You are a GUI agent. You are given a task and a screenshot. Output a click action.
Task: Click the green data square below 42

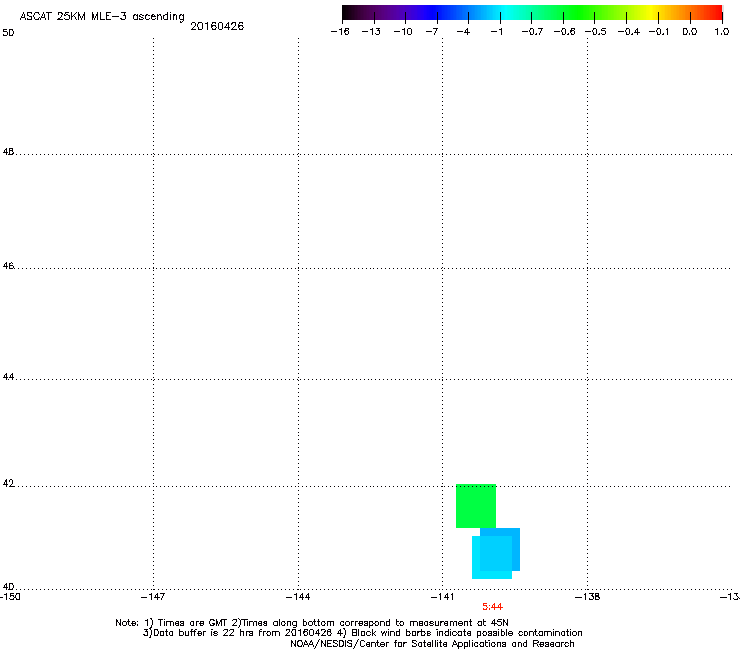pos(476,506)
